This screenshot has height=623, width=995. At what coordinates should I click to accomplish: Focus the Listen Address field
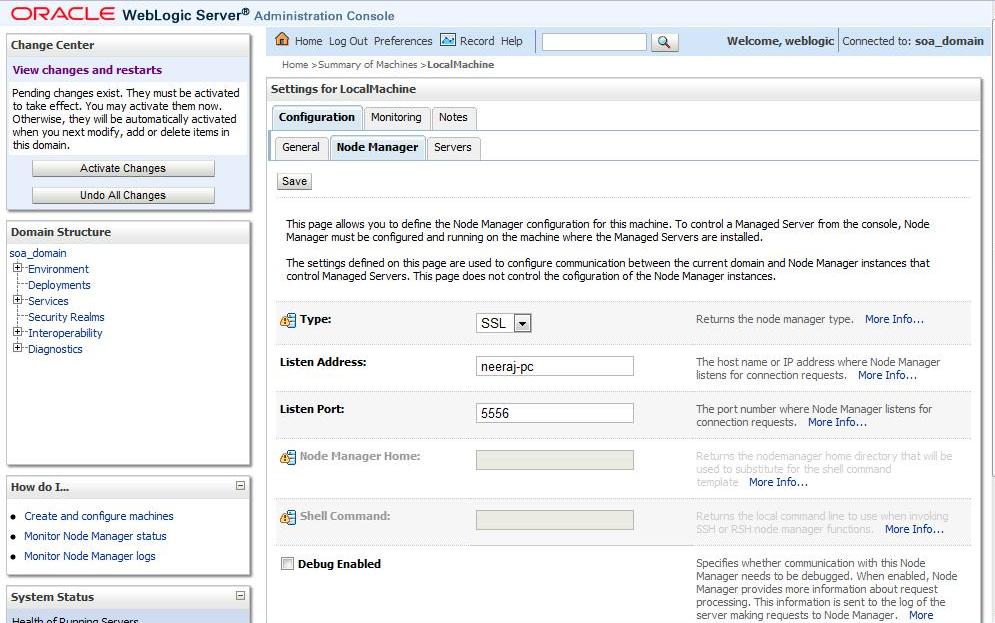(555, 366)
